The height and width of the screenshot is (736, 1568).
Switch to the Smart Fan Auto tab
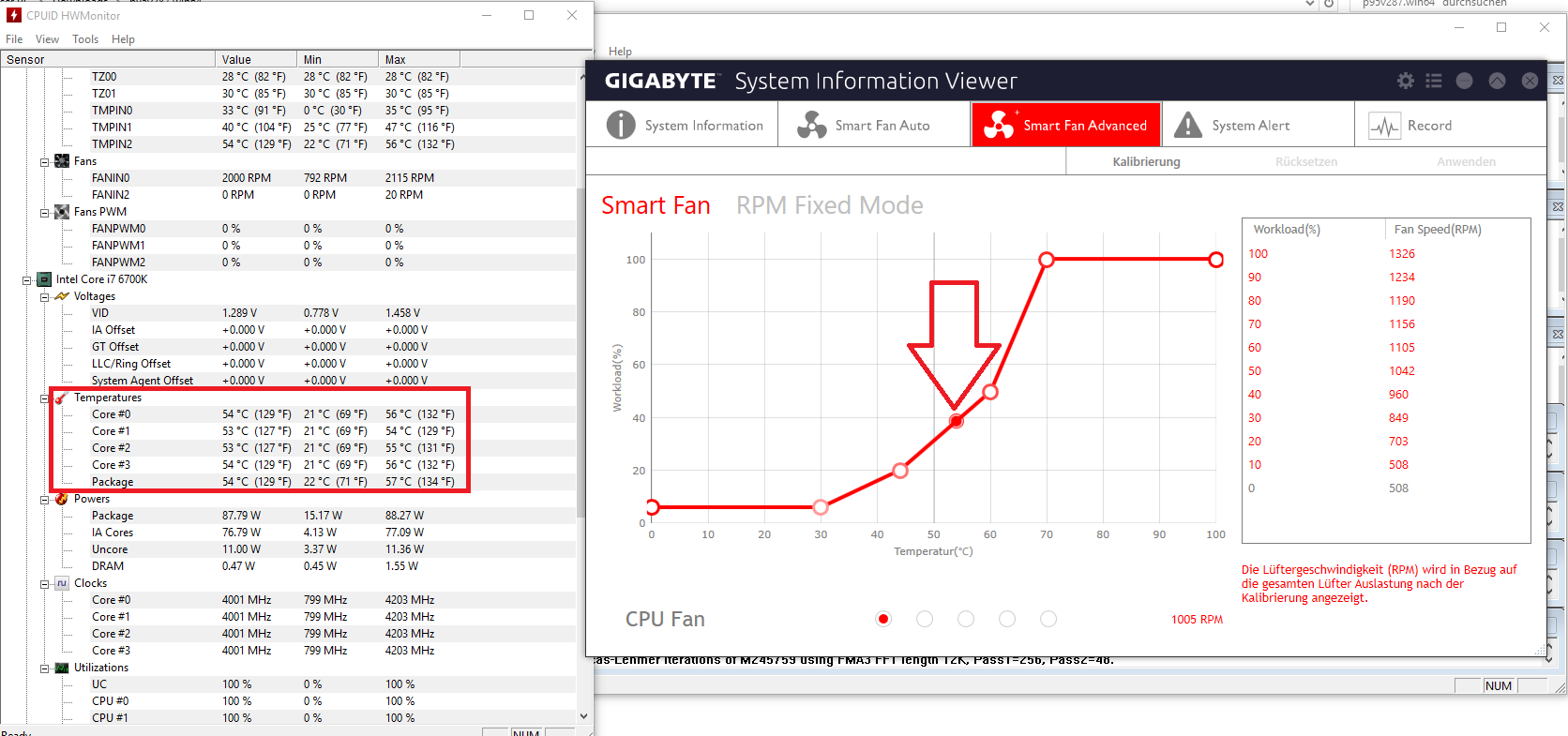874,125
